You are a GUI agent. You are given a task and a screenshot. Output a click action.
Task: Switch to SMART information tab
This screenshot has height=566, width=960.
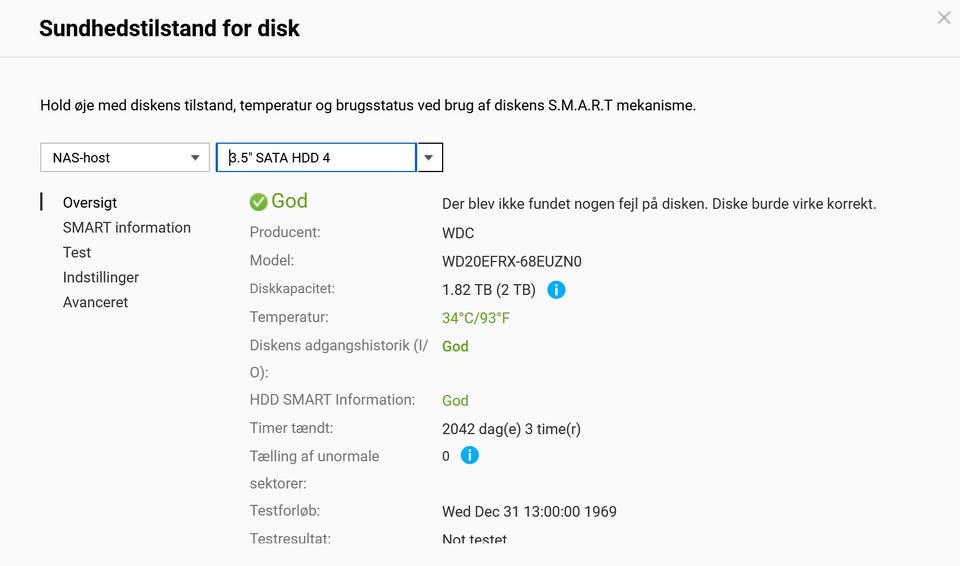click(x=126, y=228)
